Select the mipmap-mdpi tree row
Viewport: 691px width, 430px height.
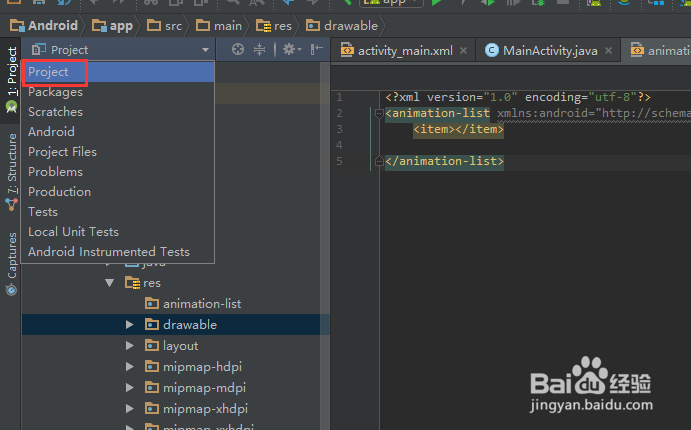pos(175,388)
